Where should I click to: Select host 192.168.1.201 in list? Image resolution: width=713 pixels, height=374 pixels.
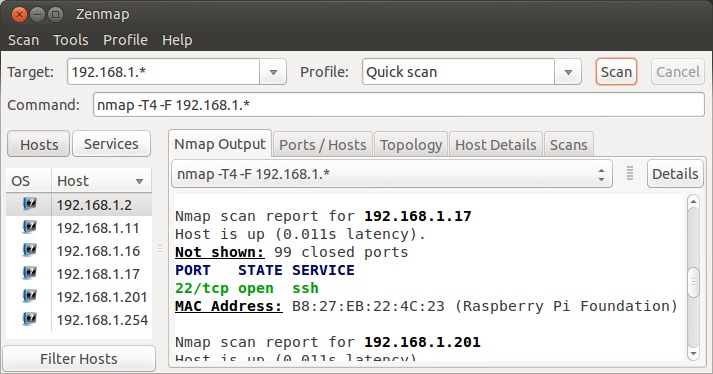coord(79,297)
